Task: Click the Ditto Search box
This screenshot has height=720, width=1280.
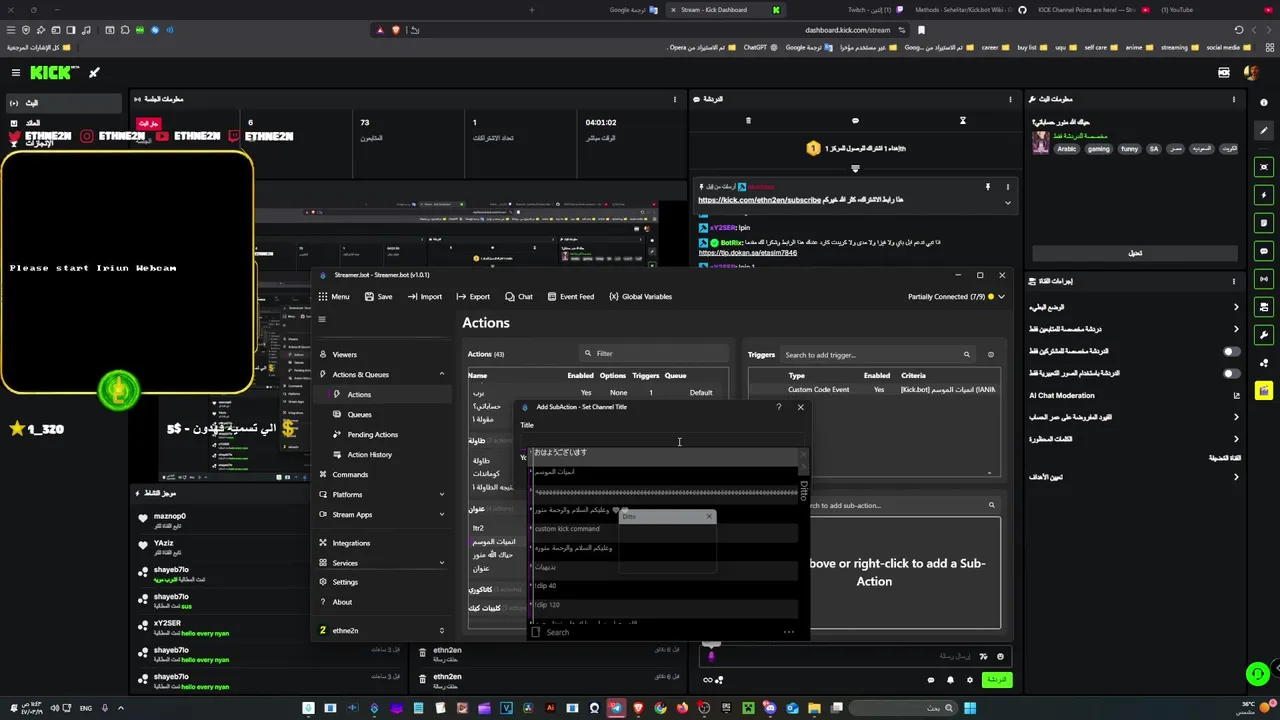Action: click(x=655, y=632)
